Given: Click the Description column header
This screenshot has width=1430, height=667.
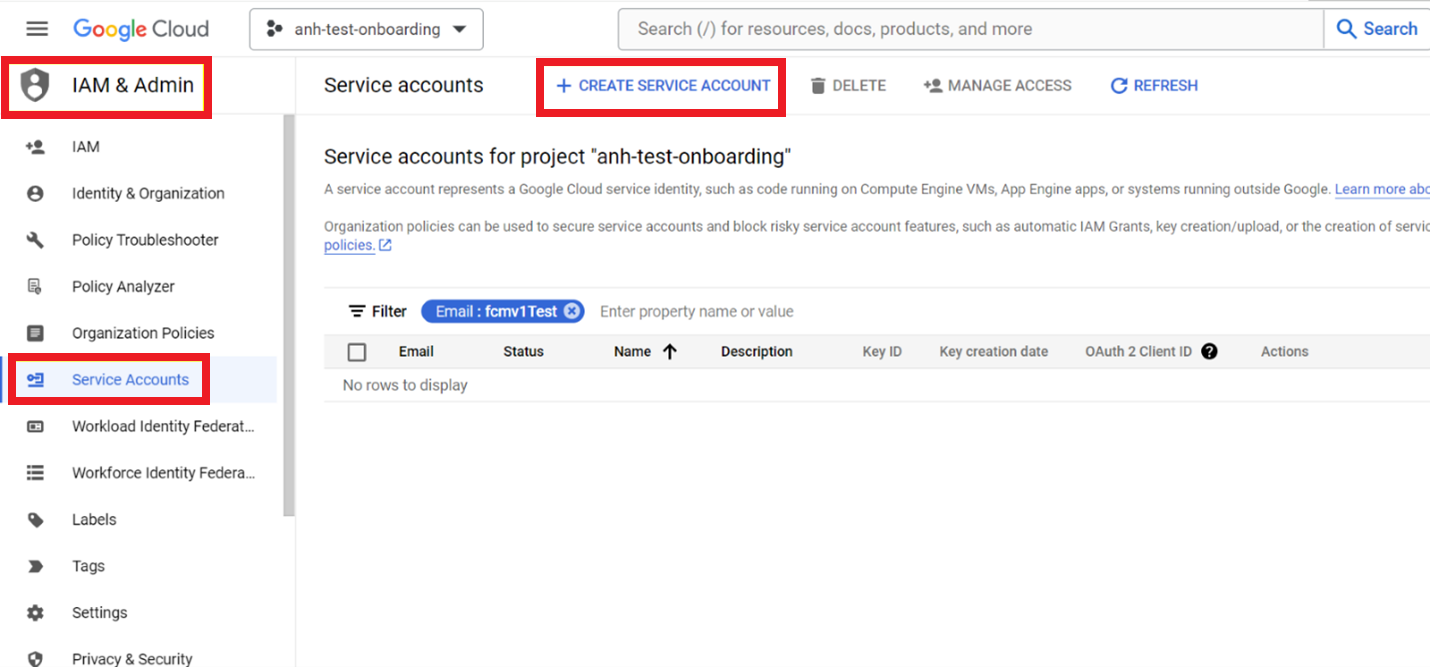Looking at the screenshot, I should tap(757, 352).
